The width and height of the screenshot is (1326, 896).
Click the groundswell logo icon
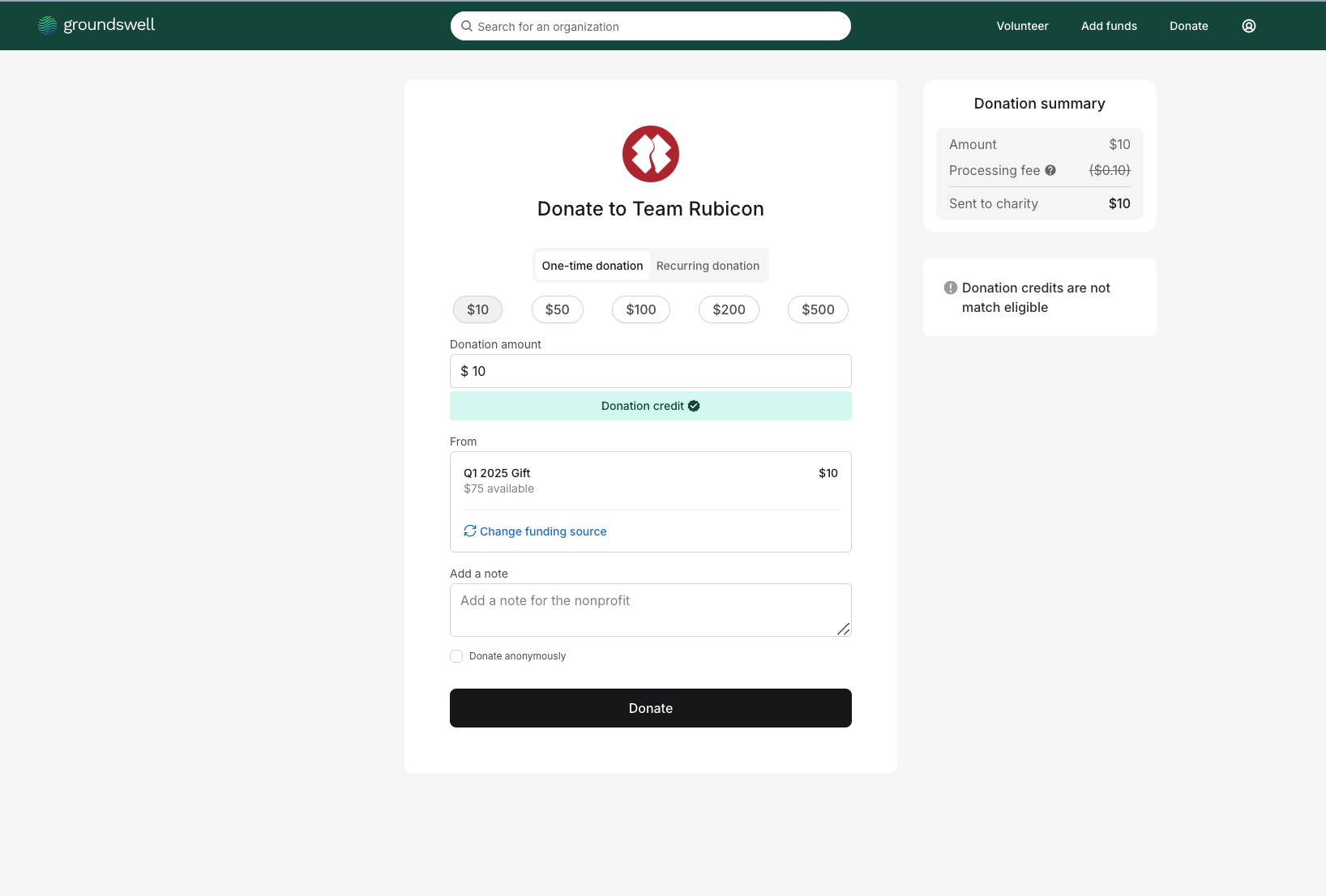click(48, 26)
